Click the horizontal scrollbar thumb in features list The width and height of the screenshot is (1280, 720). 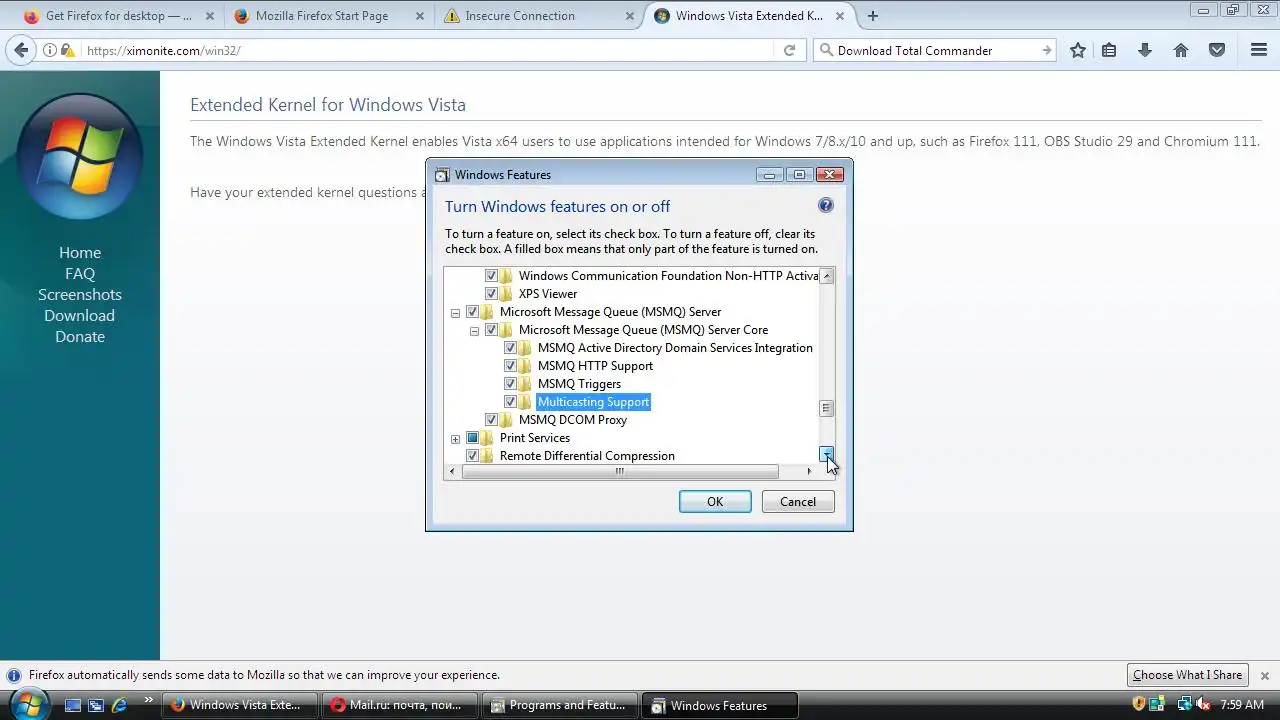point(619,471)
